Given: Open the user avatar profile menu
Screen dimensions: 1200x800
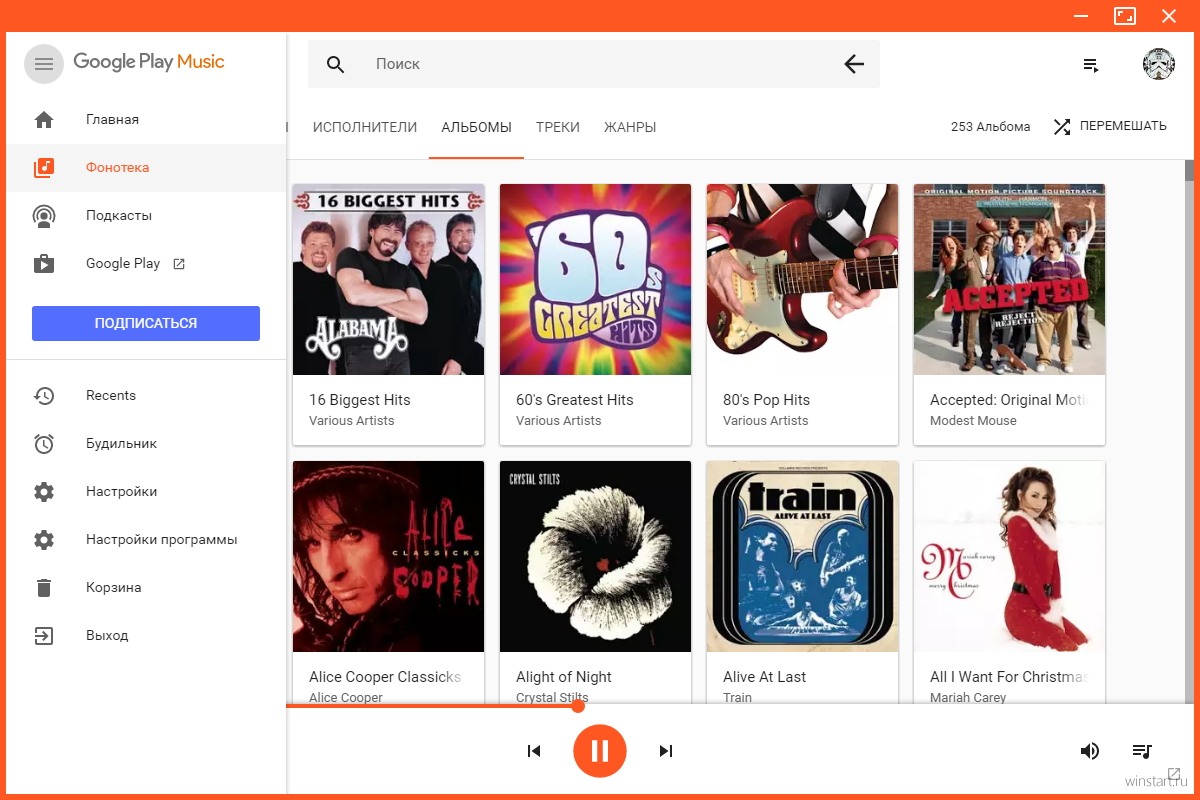Looking at the screenshot, I should 1159,64.
